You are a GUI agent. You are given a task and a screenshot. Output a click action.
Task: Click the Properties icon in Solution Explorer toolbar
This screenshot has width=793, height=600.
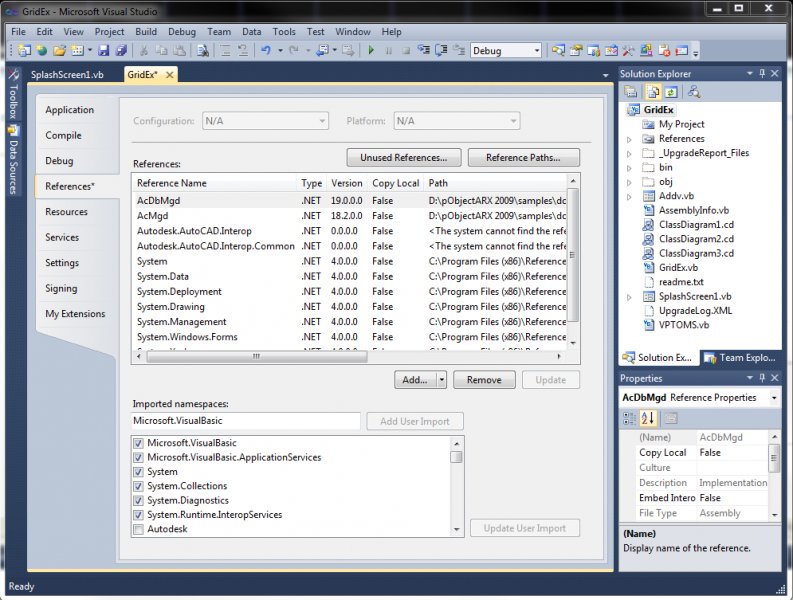631,92
